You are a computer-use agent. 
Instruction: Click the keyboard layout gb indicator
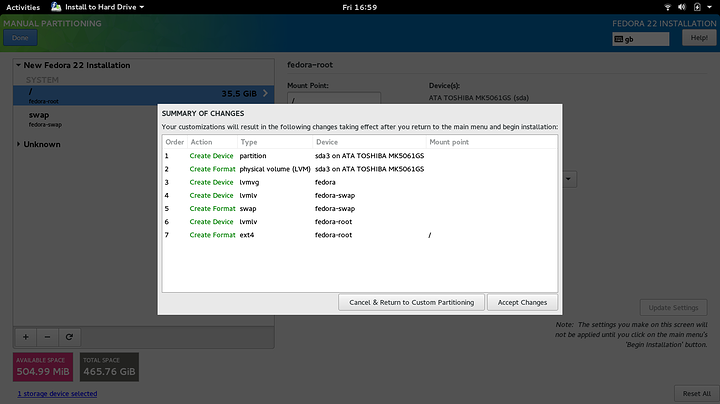(x=640, y=39)
